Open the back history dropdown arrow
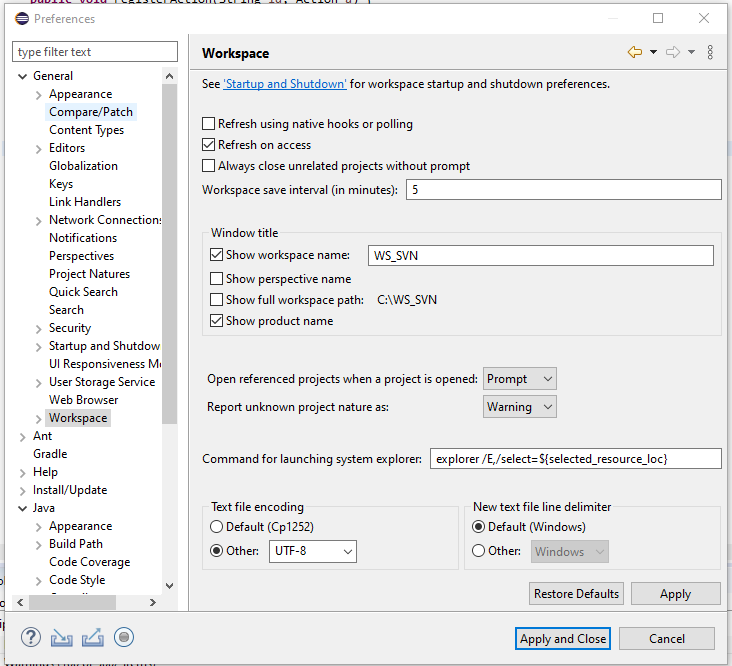Screen dimensions: 732x666 653,53
